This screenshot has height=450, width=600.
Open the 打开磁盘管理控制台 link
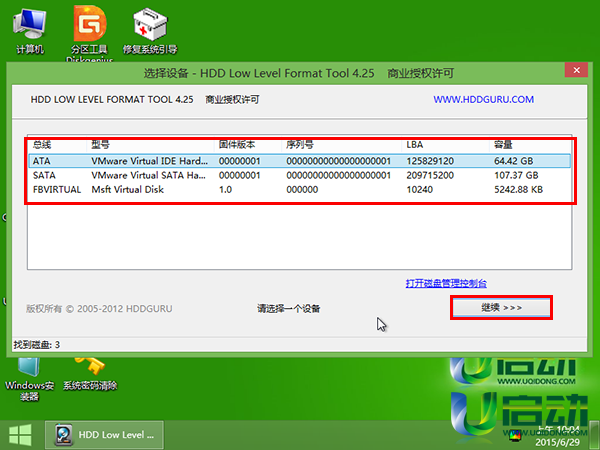(x=446, y=283)
